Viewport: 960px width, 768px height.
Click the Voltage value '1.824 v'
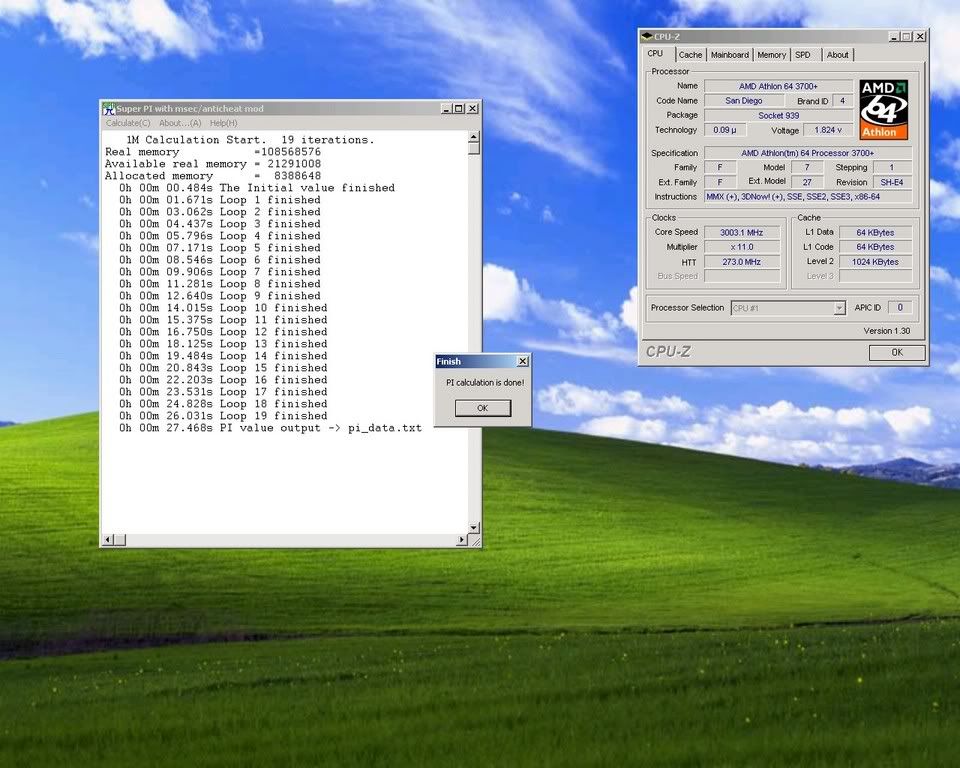tap(828, 130)
